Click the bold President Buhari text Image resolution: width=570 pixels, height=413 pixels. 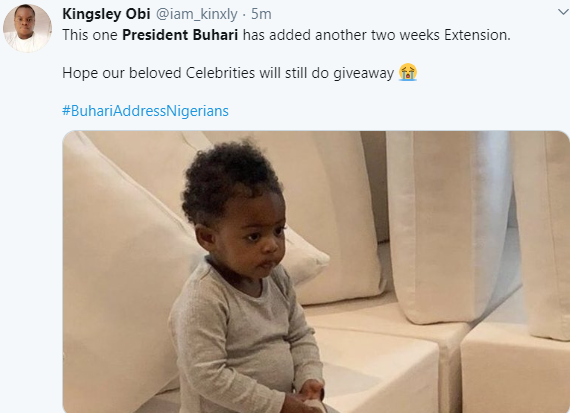(180, 35)
